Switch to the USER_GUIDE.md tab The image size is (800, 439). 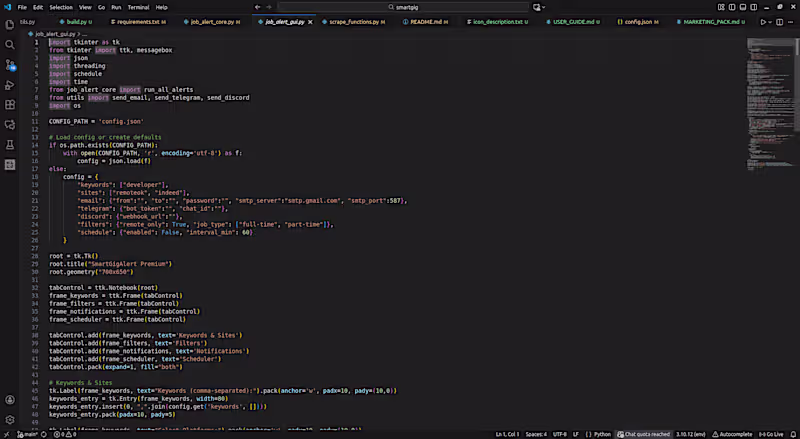pos(573,22)
